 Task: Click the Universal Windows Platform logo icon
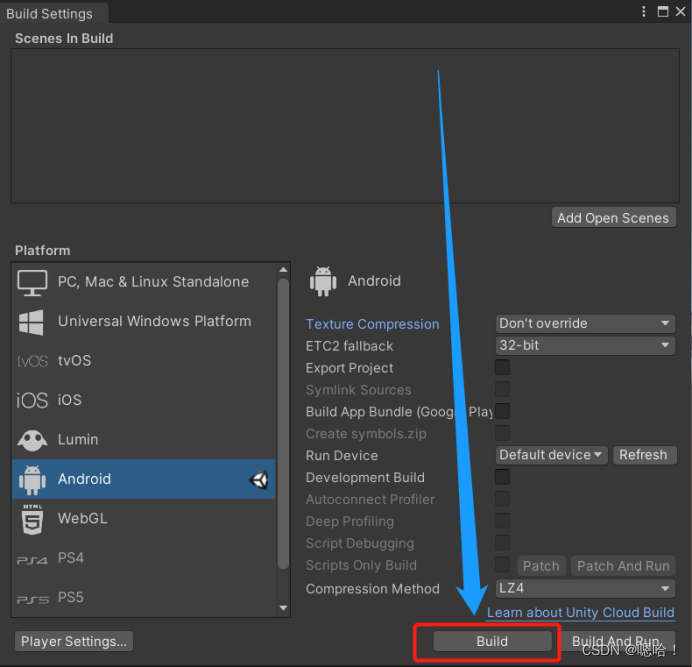31,322
